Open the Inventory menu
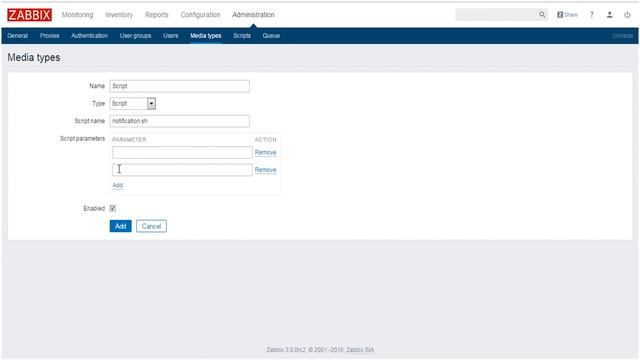The height and width of the screenshot is (360, 640). (x=119, y=15)
